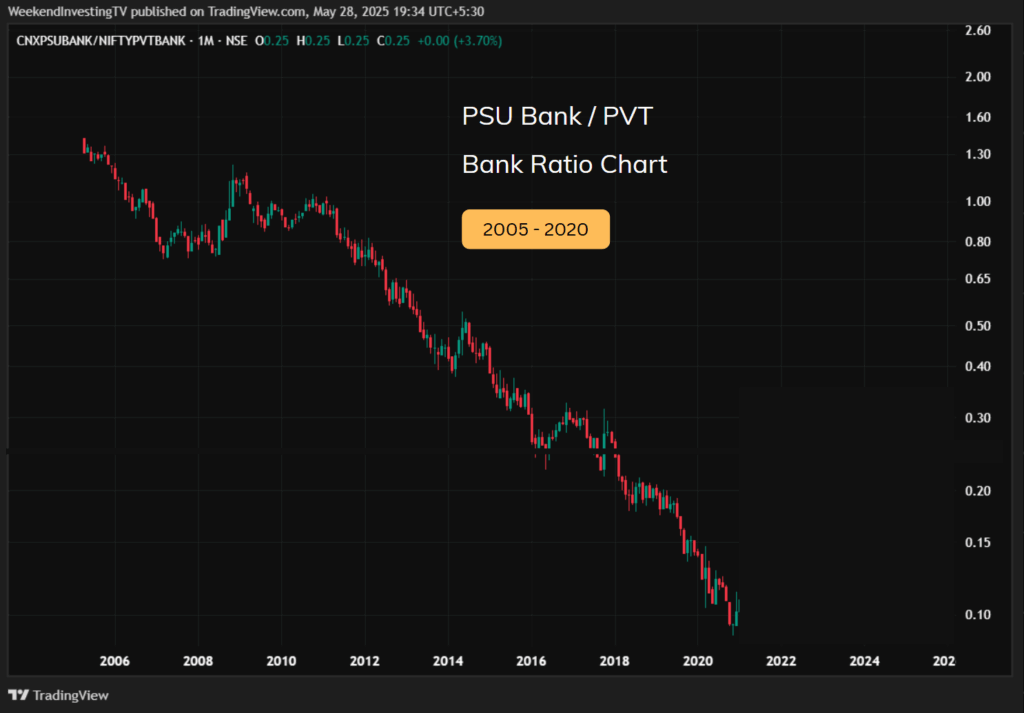Click the 1.30 price axis label
Screen dimensions: 1024x713
(978, 155)
